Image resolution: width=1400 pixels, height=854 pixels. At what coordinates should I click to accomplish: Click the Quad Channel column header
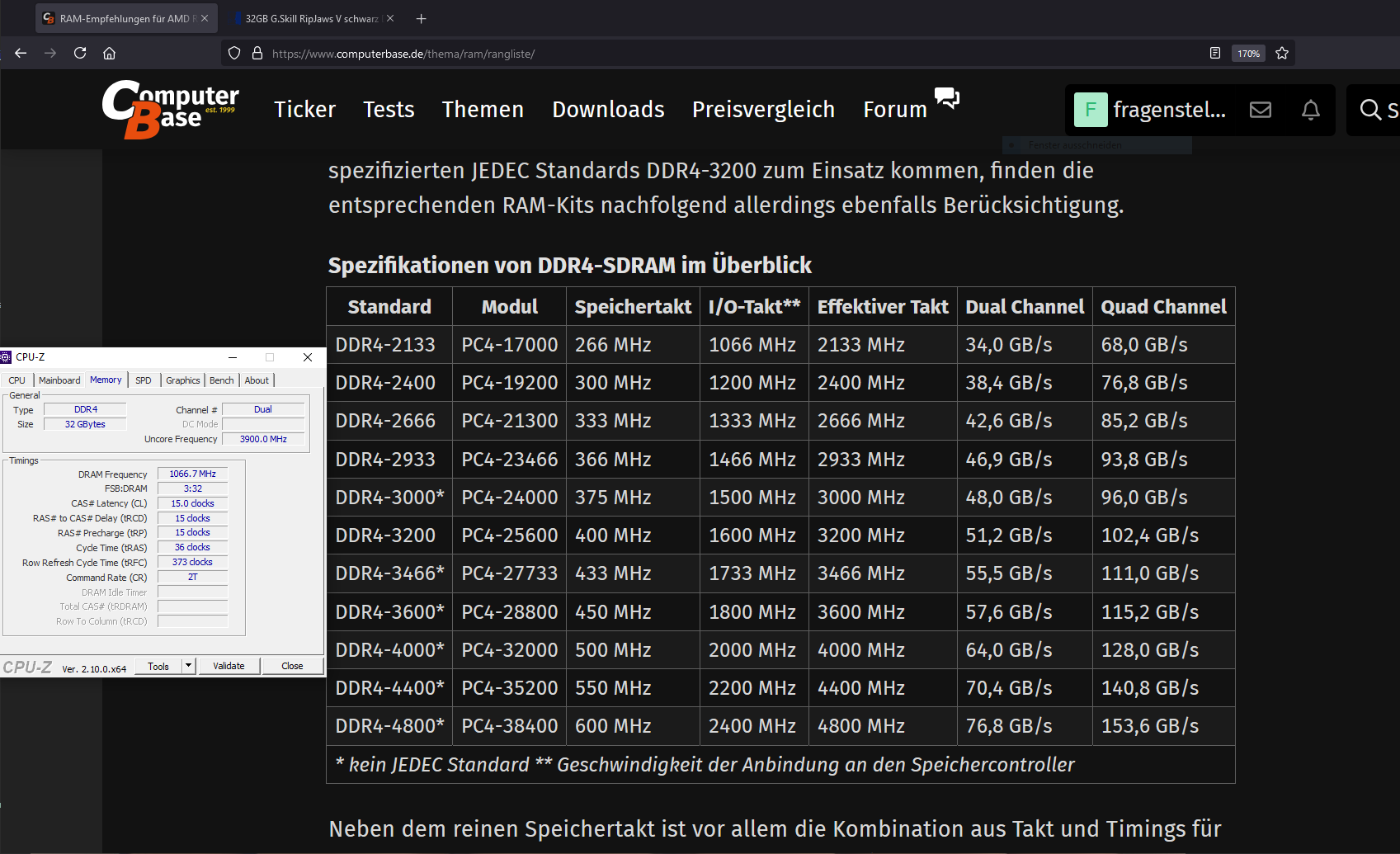click(1163, 307)
